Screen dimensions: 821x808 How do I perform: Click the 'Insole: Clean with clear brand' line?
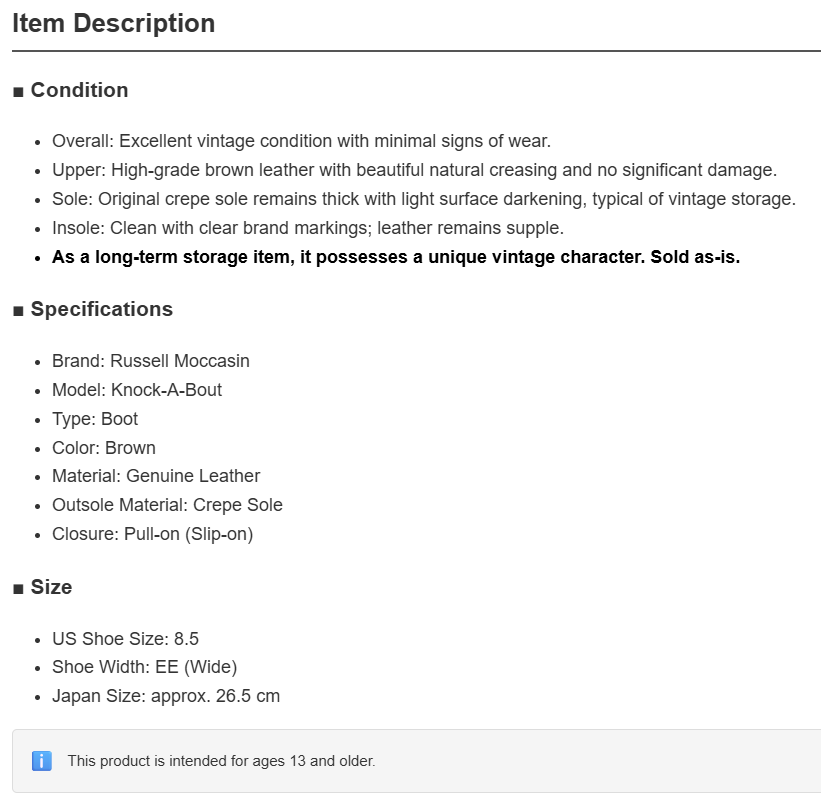tap(308, 228)
